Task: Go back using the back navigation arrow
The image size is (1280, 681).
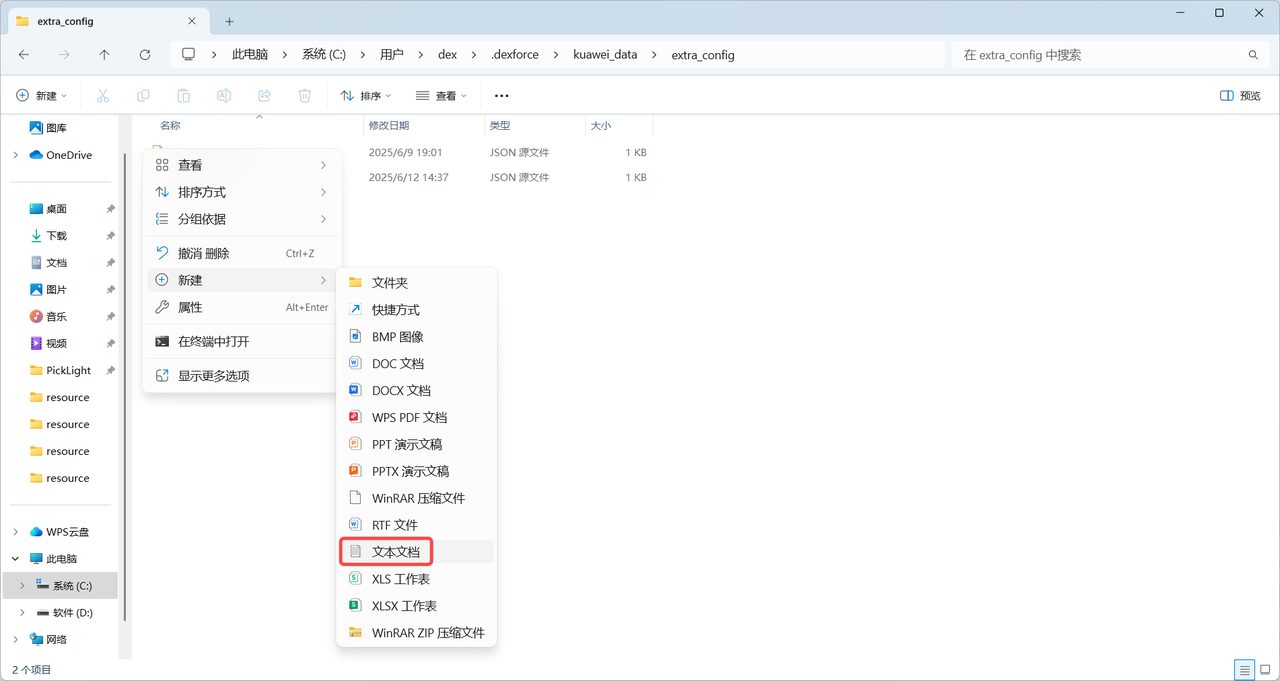Action: click(24, 54)
